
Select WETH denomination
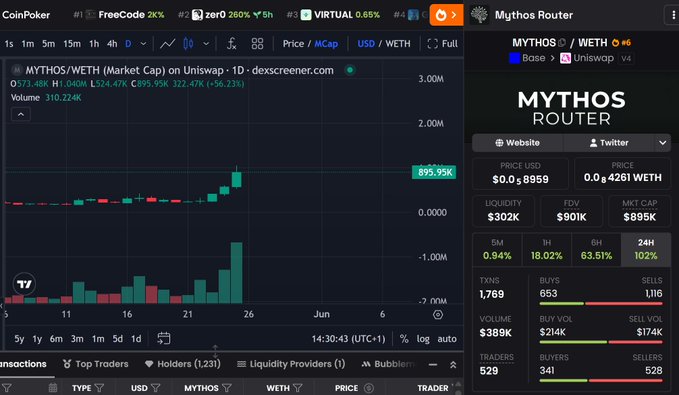398,44
